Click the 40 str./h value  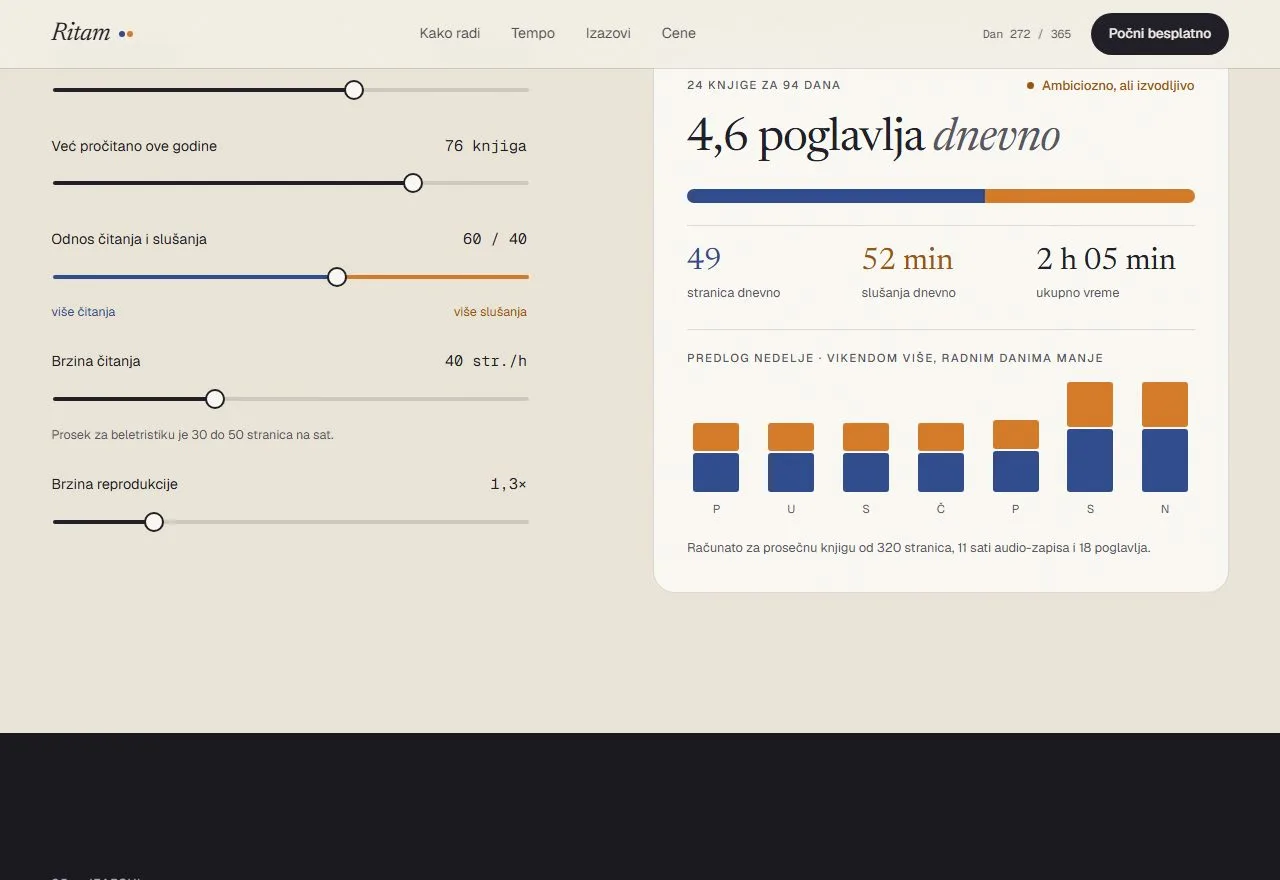(486, 361)
